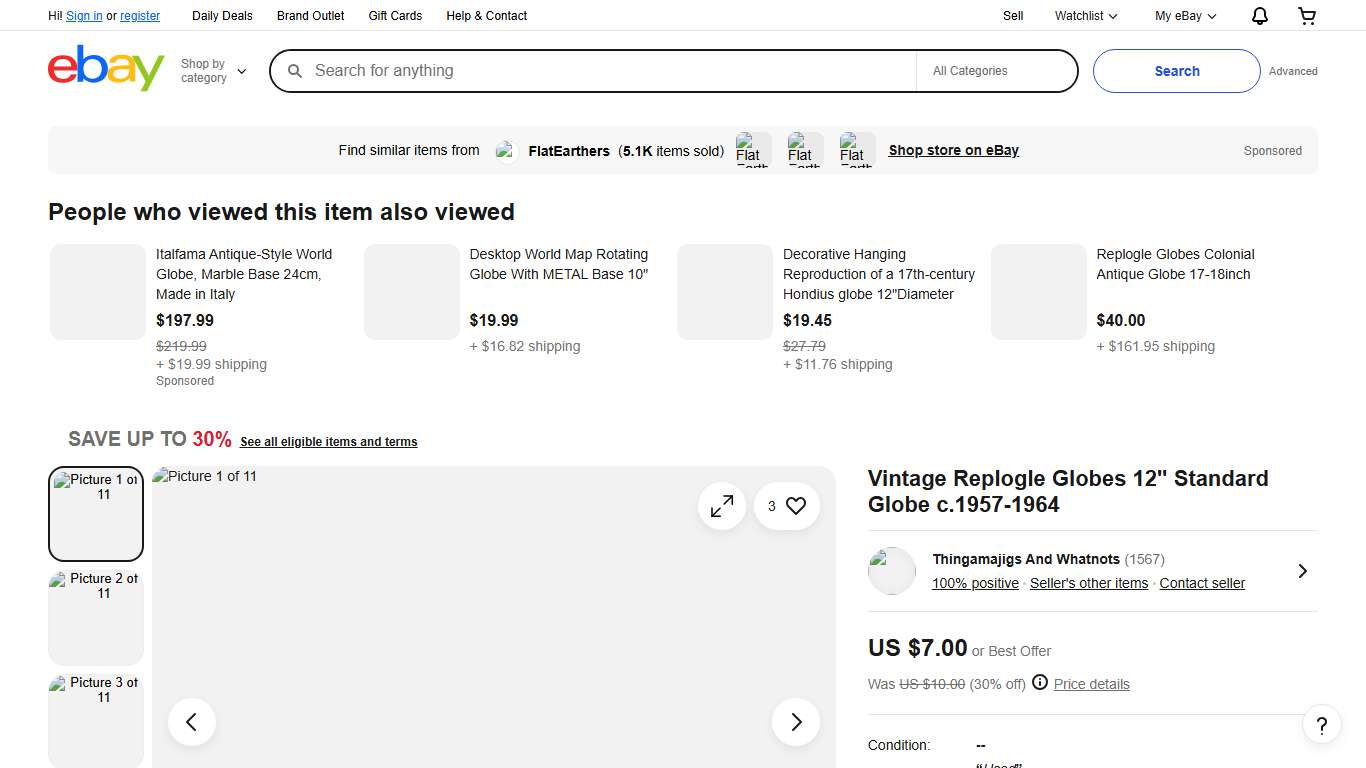Expand the Watchlist dropdown
The image size is (1366, 768).
(1086, 16)
